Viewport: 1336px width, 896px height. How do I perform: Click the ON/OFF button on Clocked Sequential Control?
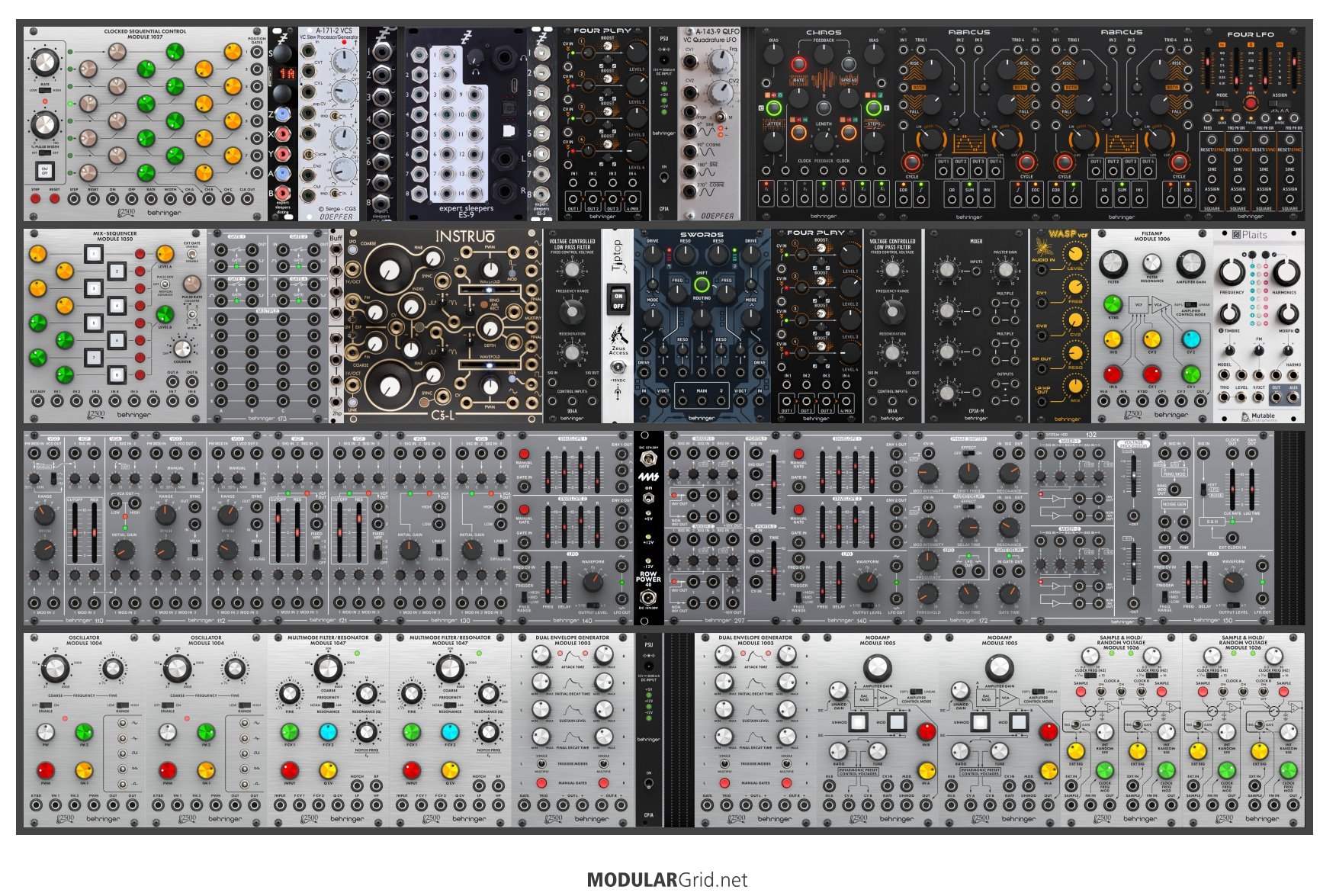coord(44,170)
